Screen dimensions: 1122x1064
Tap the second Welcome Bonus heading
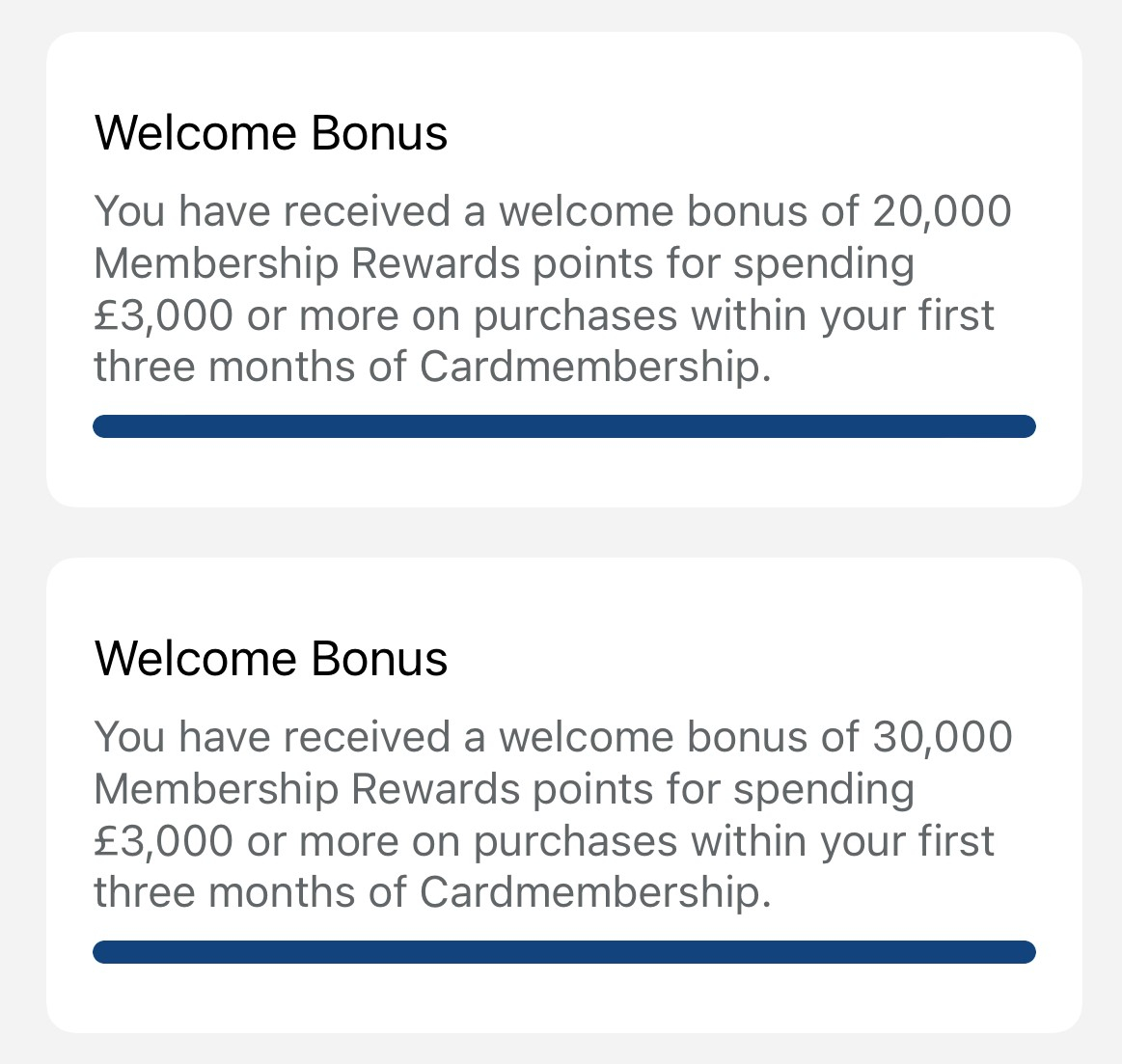click(x=270, y=659)
